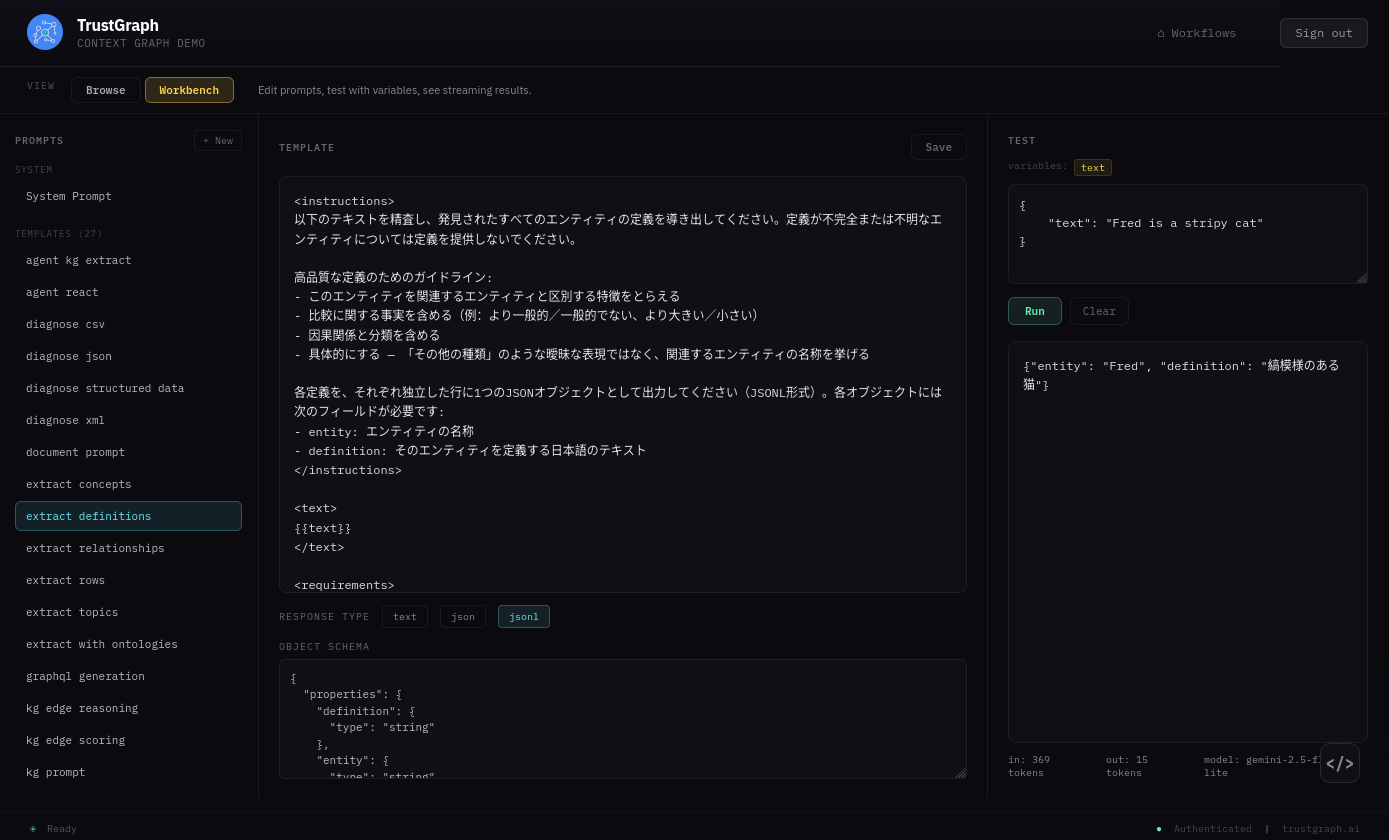Image resolution: width=1389 pixels, height=840 pixels.
Task: Run the prompt test
Action: coord(1035,311)
